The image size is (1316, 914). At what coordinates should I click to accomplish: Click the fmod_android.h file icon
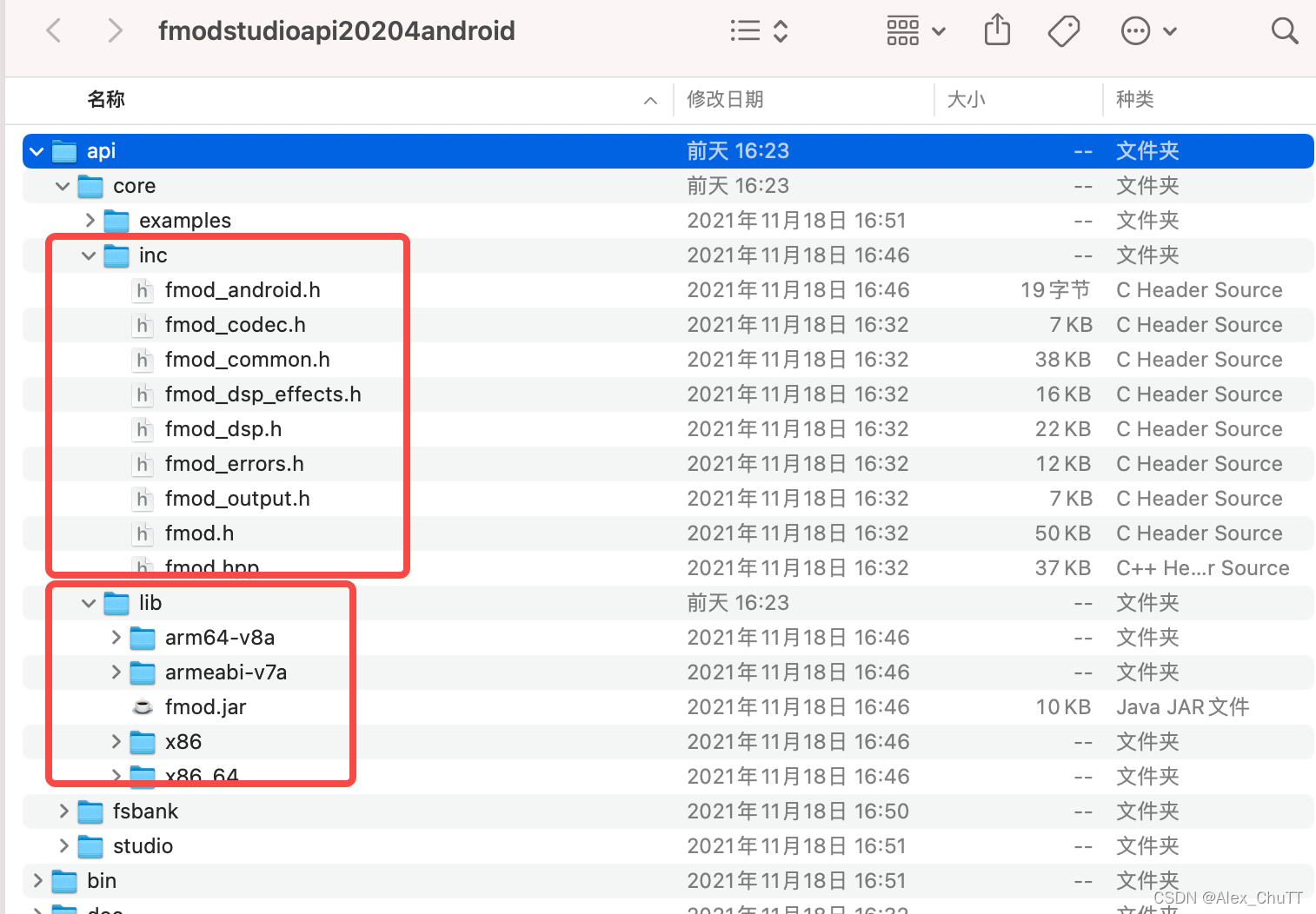pyautogui.click(x=143, y=290)
